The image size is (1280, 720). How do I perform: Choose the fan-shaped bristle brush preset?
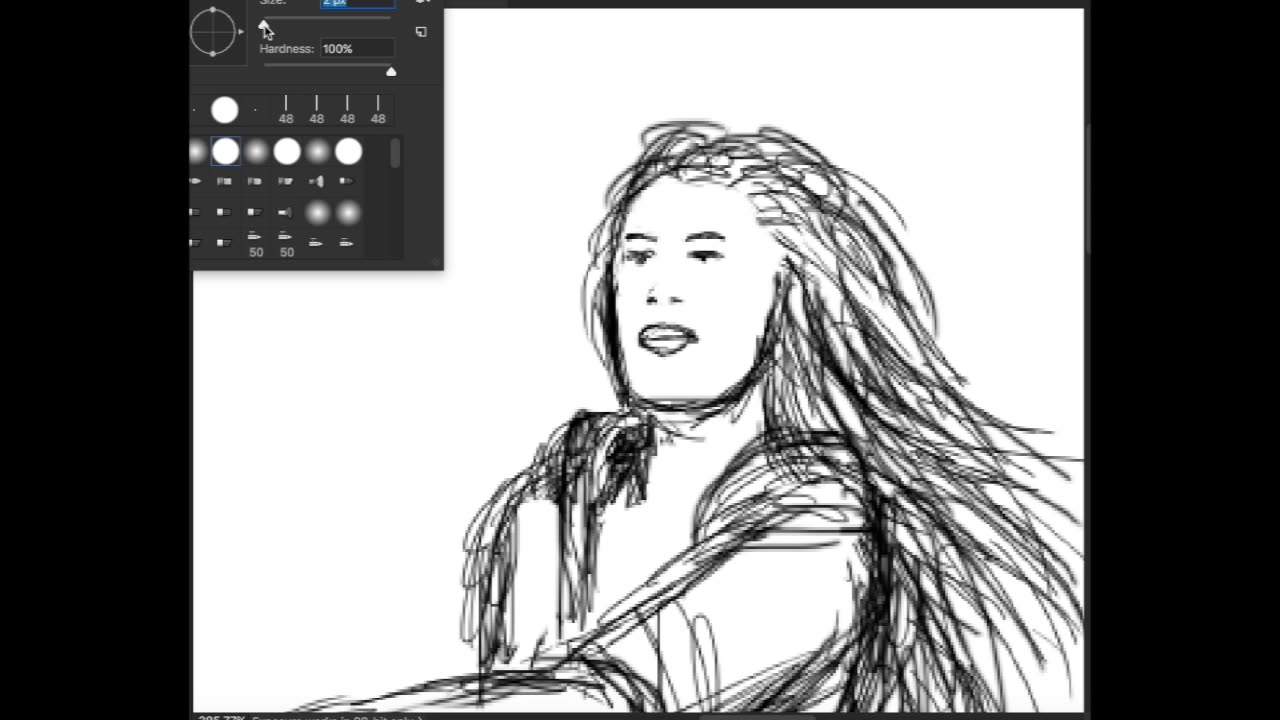(x=316, y=181)
